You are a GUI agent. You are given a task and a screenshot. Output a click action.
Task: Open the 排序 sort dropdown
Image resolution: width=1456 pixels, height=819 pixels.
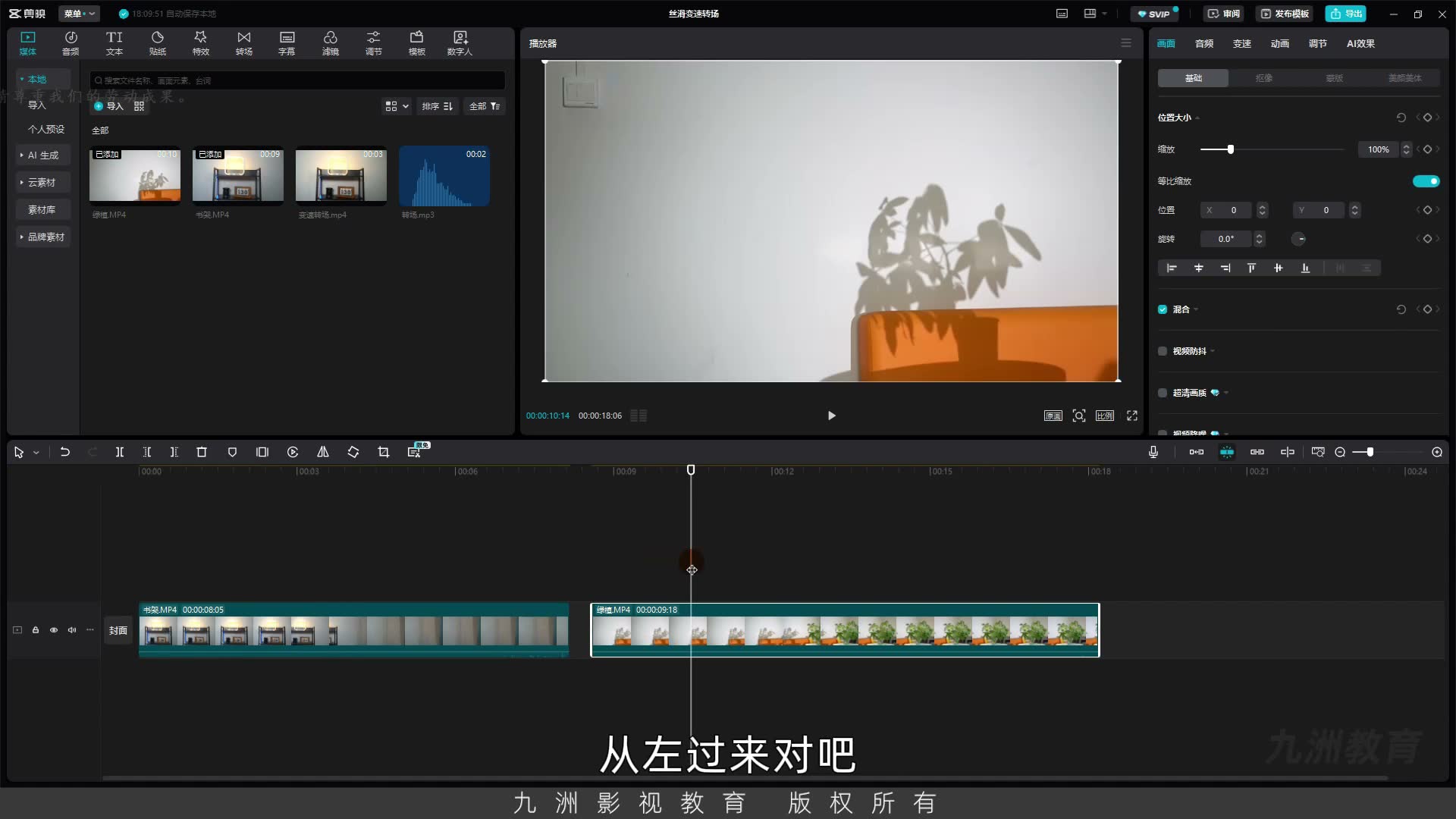click(x=438, y=106)
